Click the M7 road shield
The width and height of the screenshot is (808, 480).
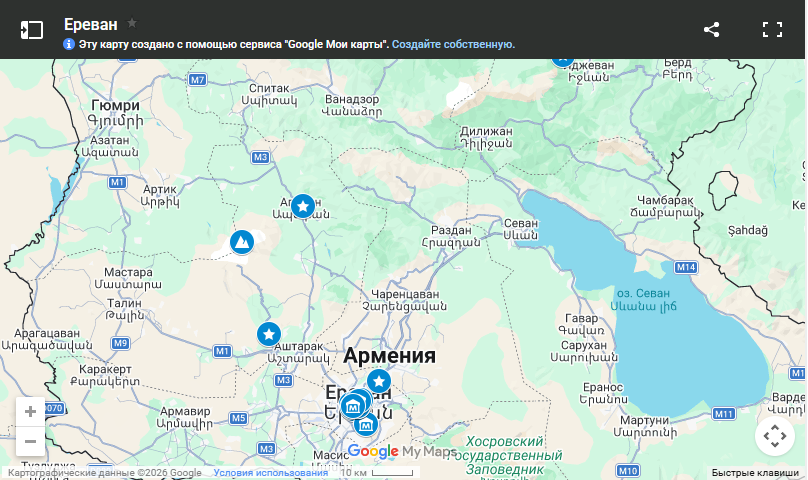197,80
